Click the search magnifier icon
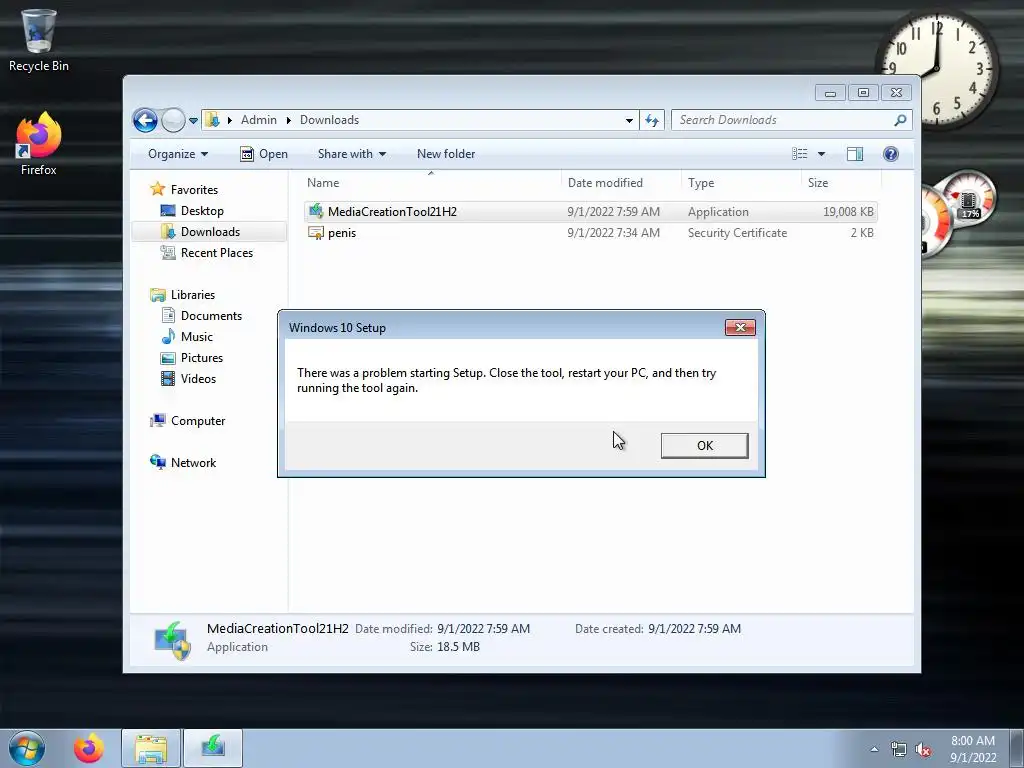 [x=901, y=120]
